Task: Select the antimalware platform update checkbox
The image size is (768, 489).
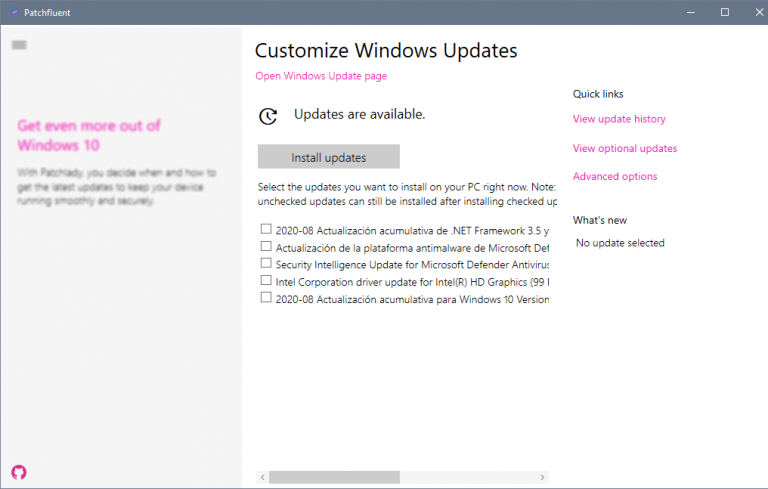Action: tap(266, 246)
